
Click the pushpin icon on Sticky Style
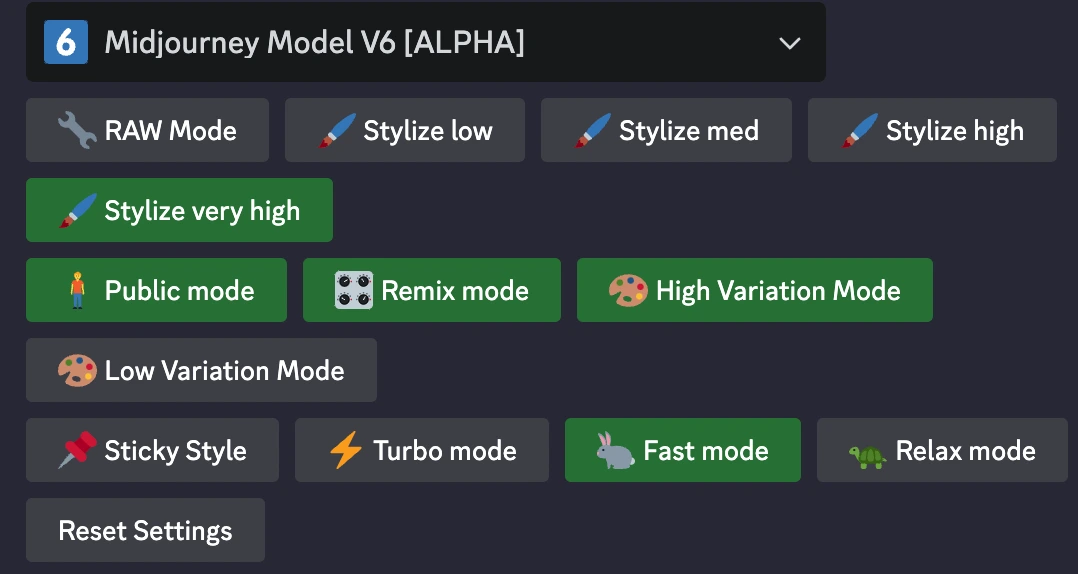pos(77,450)
